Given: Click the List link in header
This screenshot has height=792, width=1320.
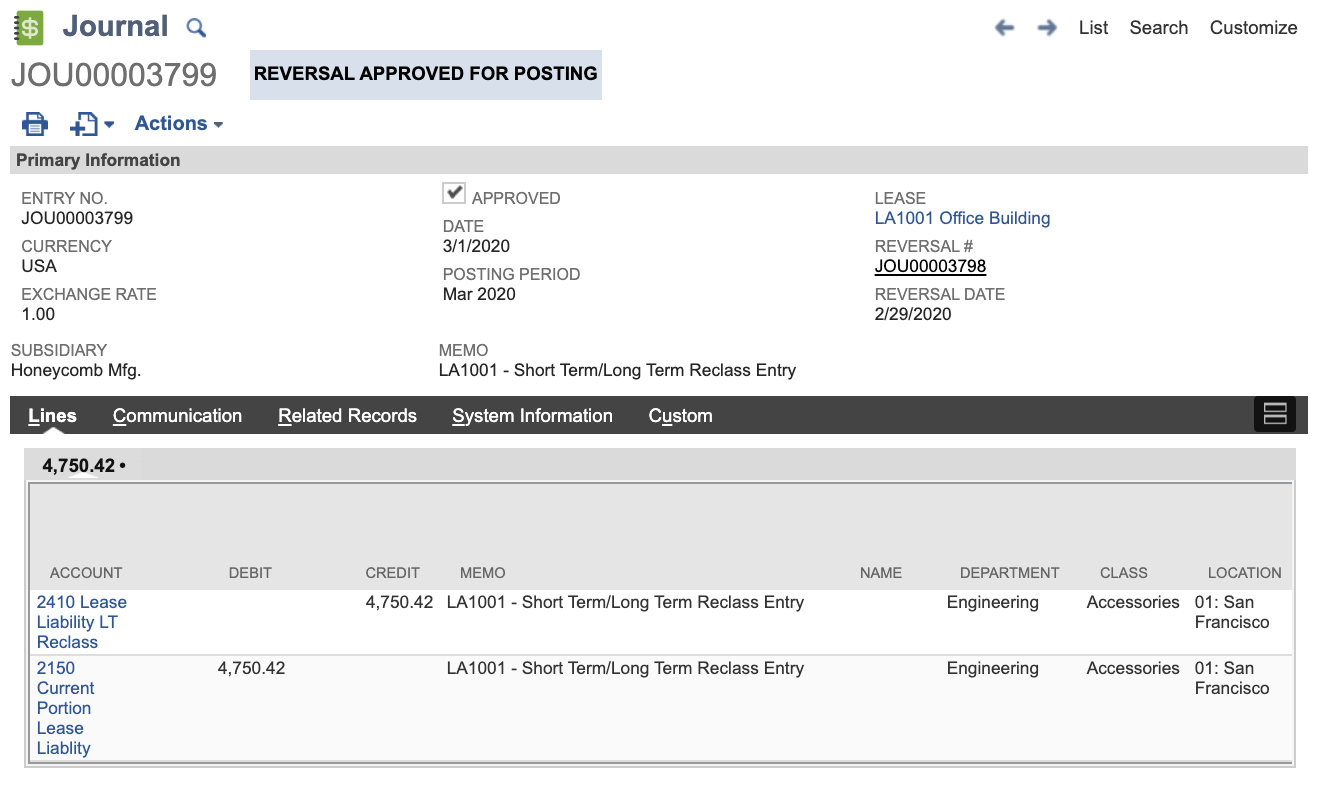Looking at the screenshot, I should (1093, 28).
